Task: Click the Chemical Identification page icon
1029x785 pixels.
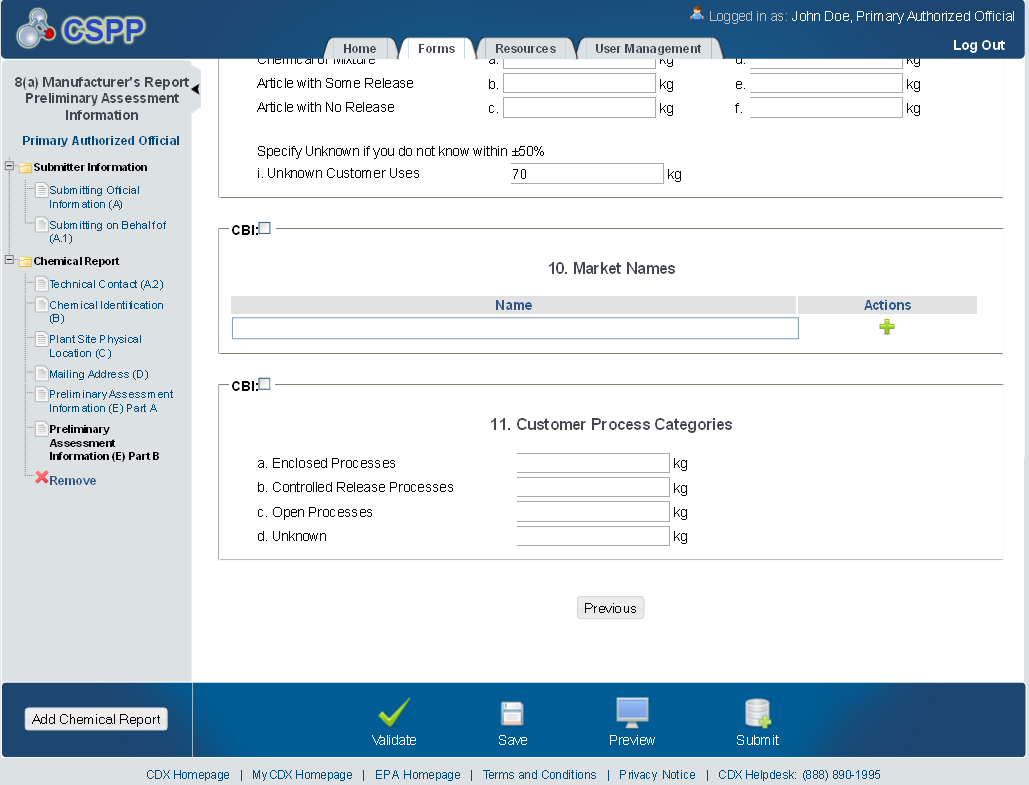Action: (41, 305)
